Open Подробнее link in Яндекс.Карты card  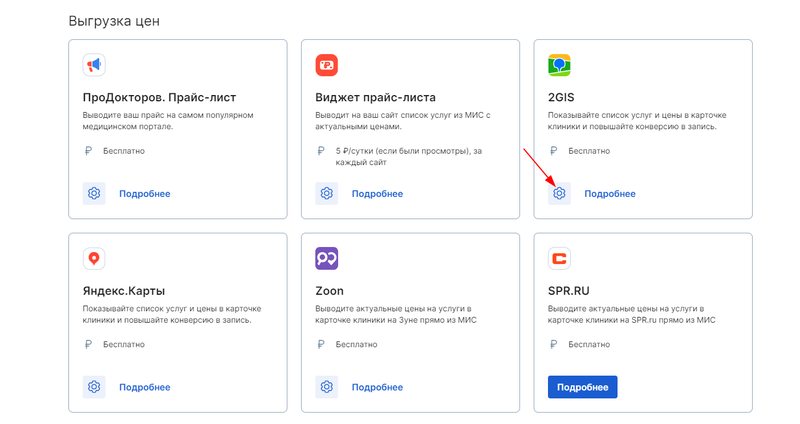tap(145, 387)
